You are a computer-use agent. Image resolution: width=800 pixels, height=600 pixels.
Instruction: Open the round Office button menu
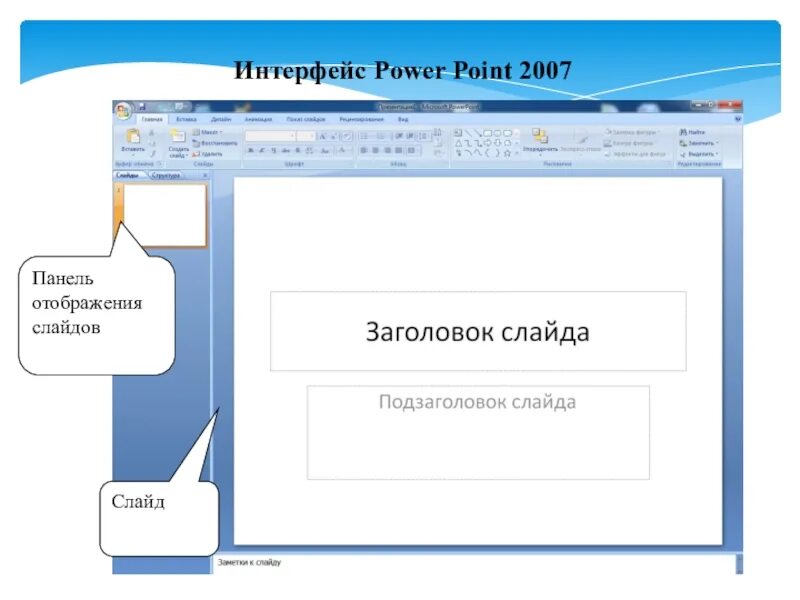(122, 111)
